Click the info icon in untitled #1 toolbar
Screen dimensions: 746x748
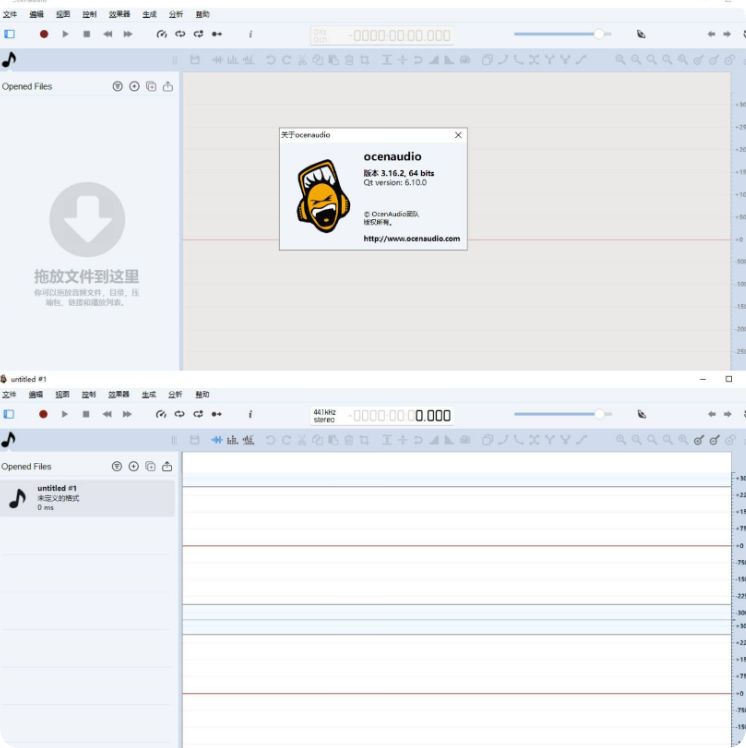[250, 414]
